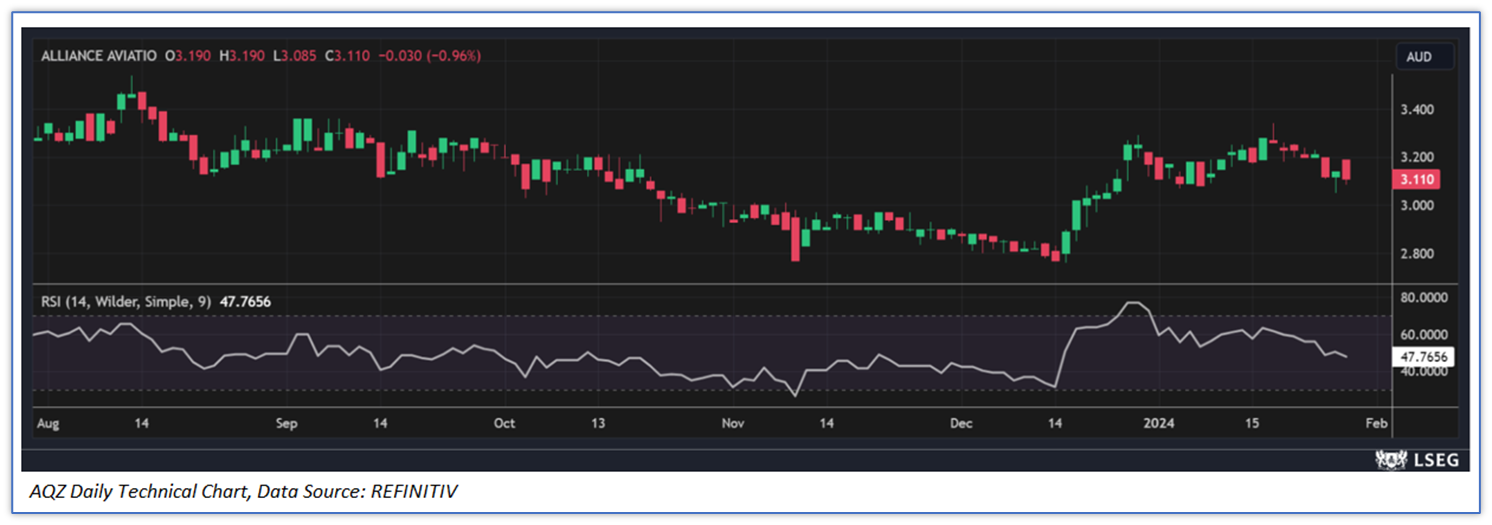This screenshot has width=1492, height=525.
Task: Click the LSEG logo
Action: [1417, 459]
